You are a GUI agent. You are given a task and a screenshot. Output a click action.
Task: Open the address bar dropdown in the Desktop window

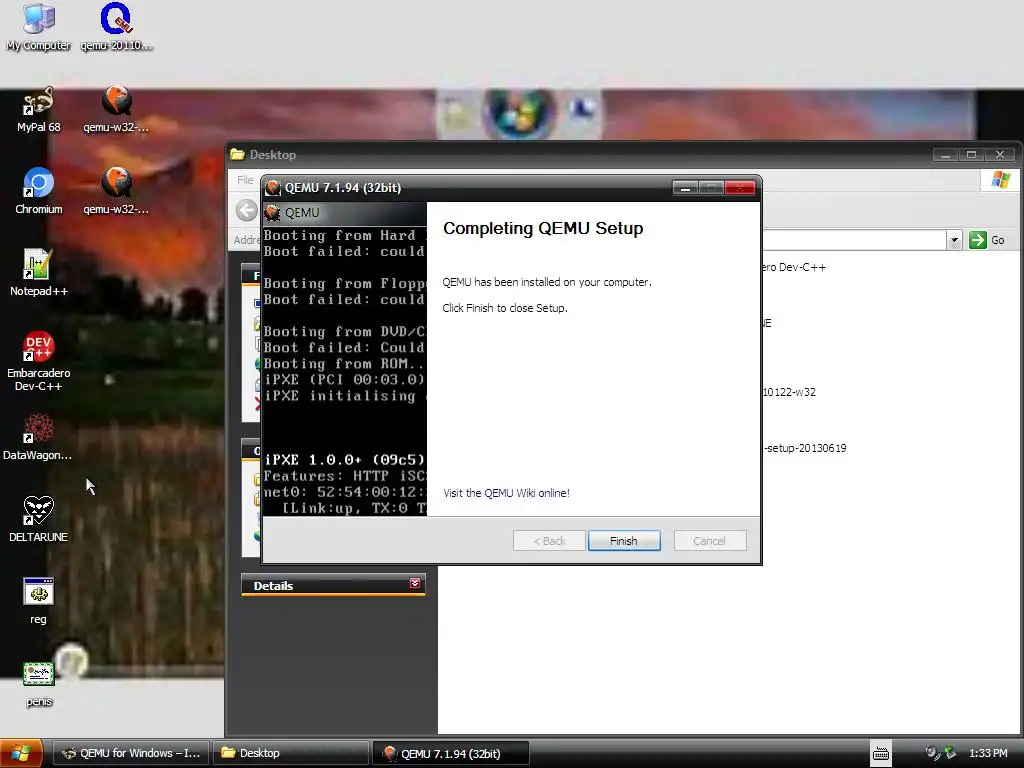pyautogui.click(x=954, y=240)
